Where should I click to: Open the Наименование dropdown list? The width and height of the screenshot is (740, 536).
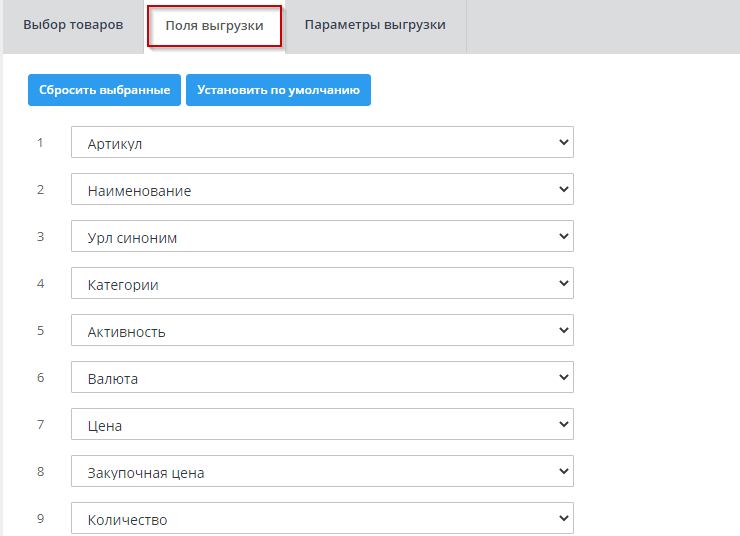point(322,190)
